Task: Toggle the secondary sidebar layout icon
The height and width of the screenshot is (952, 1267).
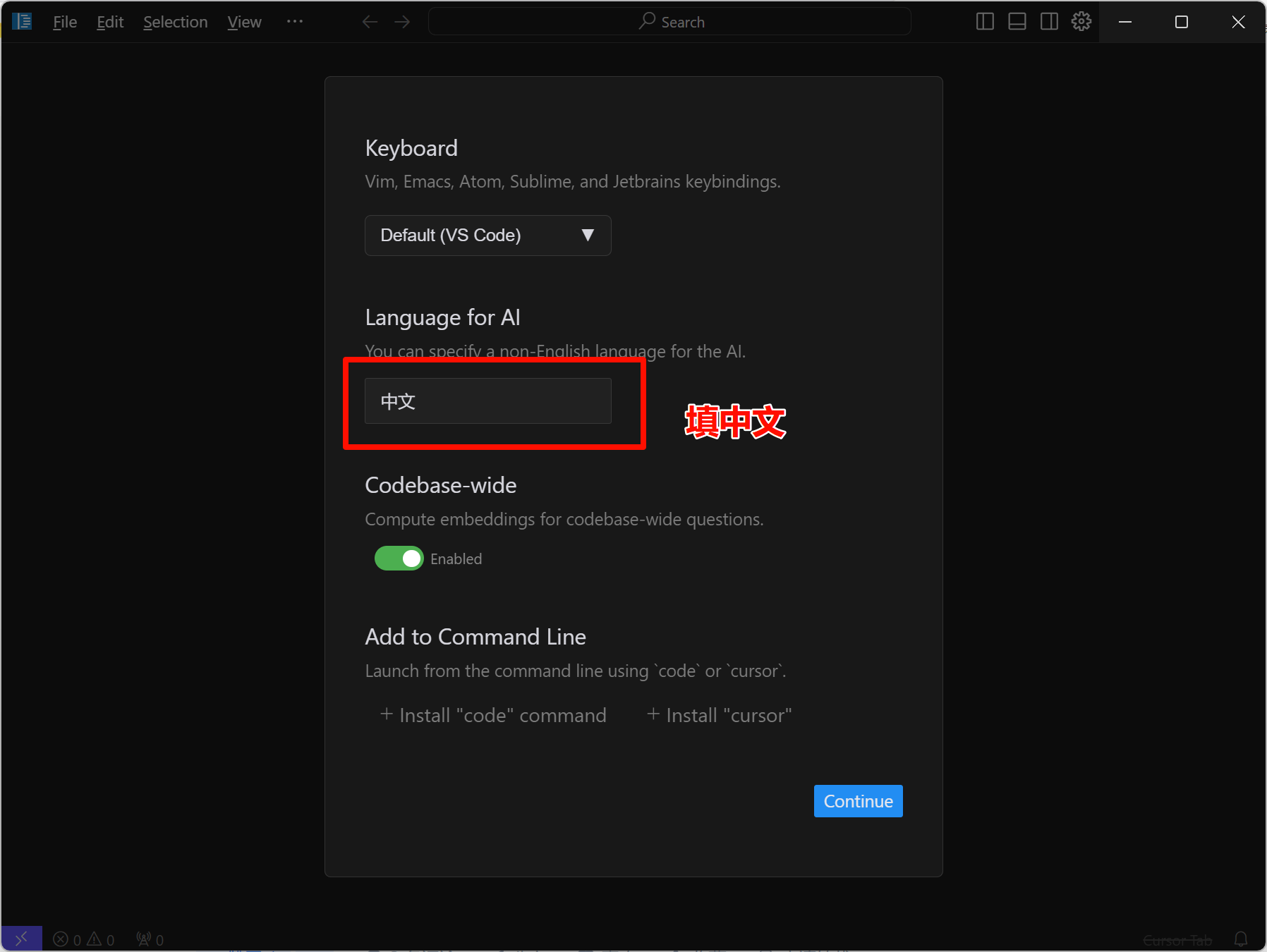Action: coord(1049,22)
